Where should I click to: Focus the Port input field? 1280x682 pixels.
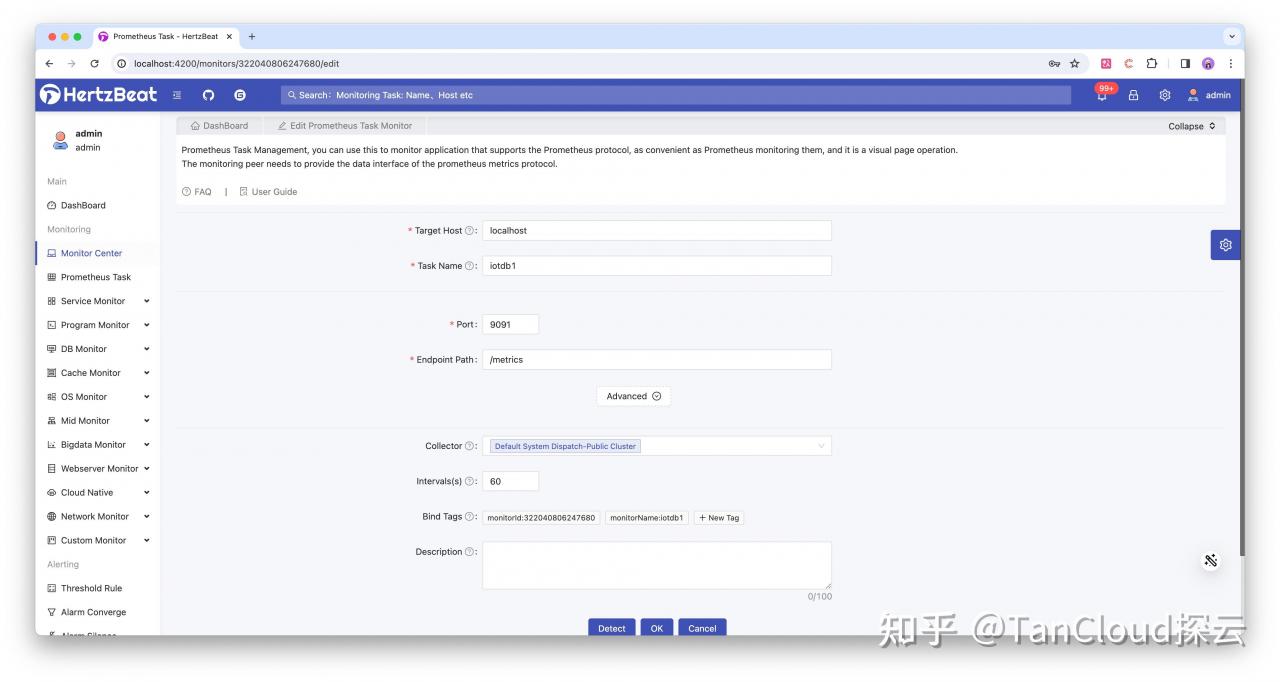coord(510,324)
